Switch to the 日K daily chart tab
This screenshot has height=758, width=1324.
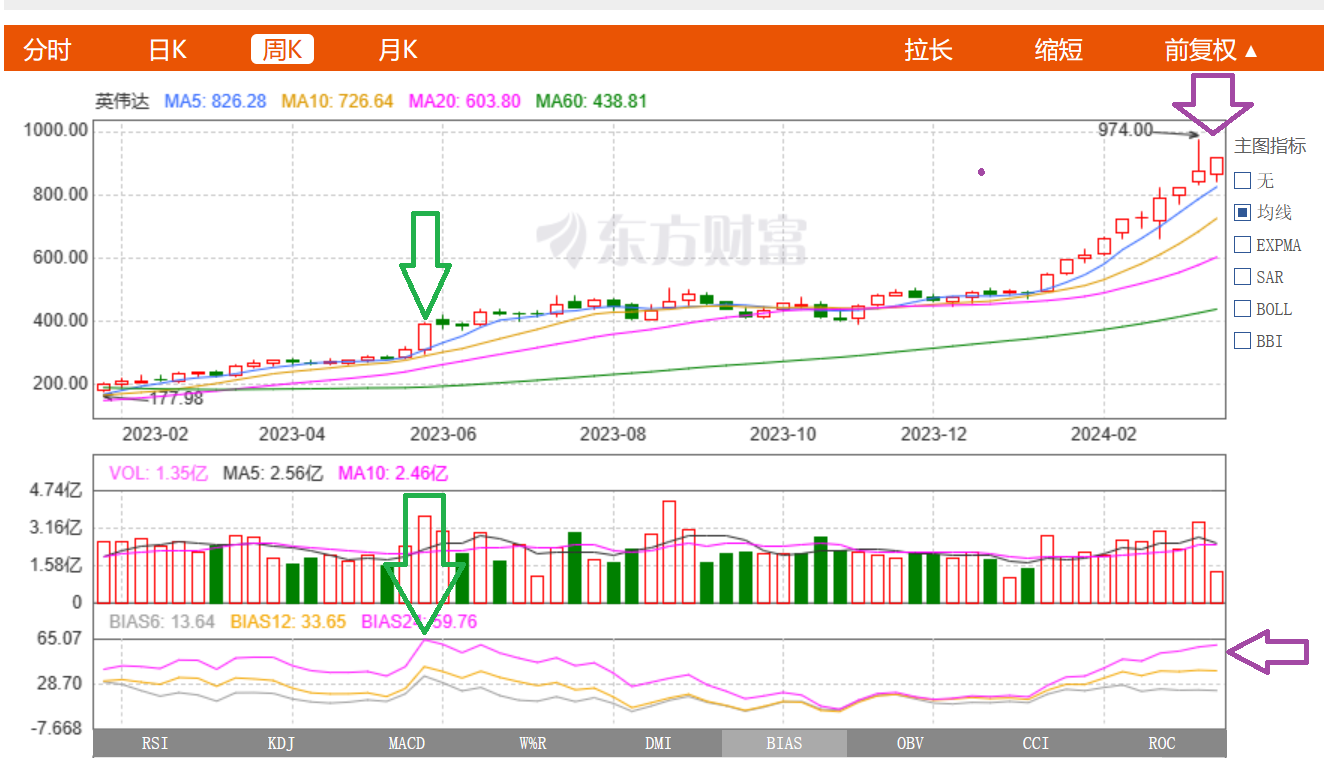(x=168, y=50)
